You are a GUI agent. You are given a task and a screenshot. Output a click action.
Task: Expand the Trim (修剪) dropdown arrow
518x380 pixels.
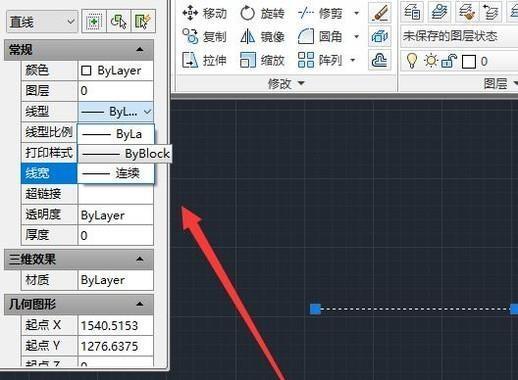pos(356,13)
